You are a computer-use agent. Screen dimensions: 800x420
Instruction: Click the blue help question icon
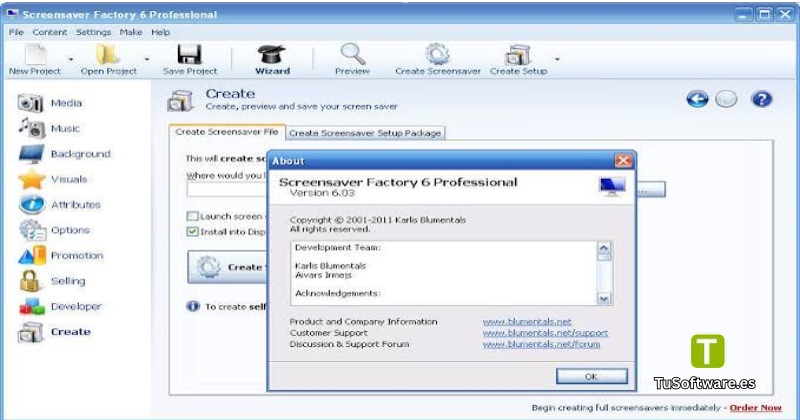click(x=761, y=99)
